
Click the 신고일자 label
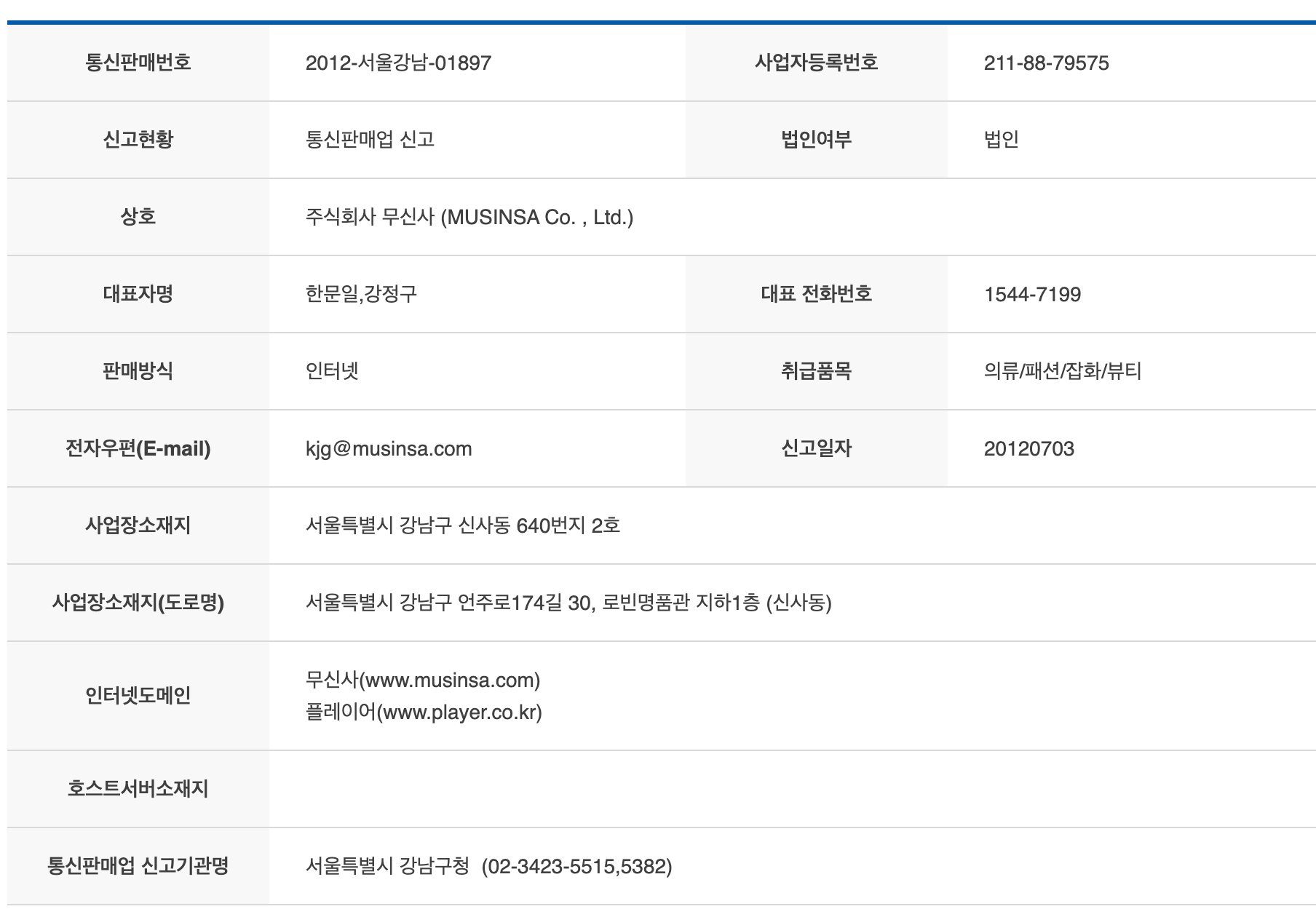(x=817, y=448)
